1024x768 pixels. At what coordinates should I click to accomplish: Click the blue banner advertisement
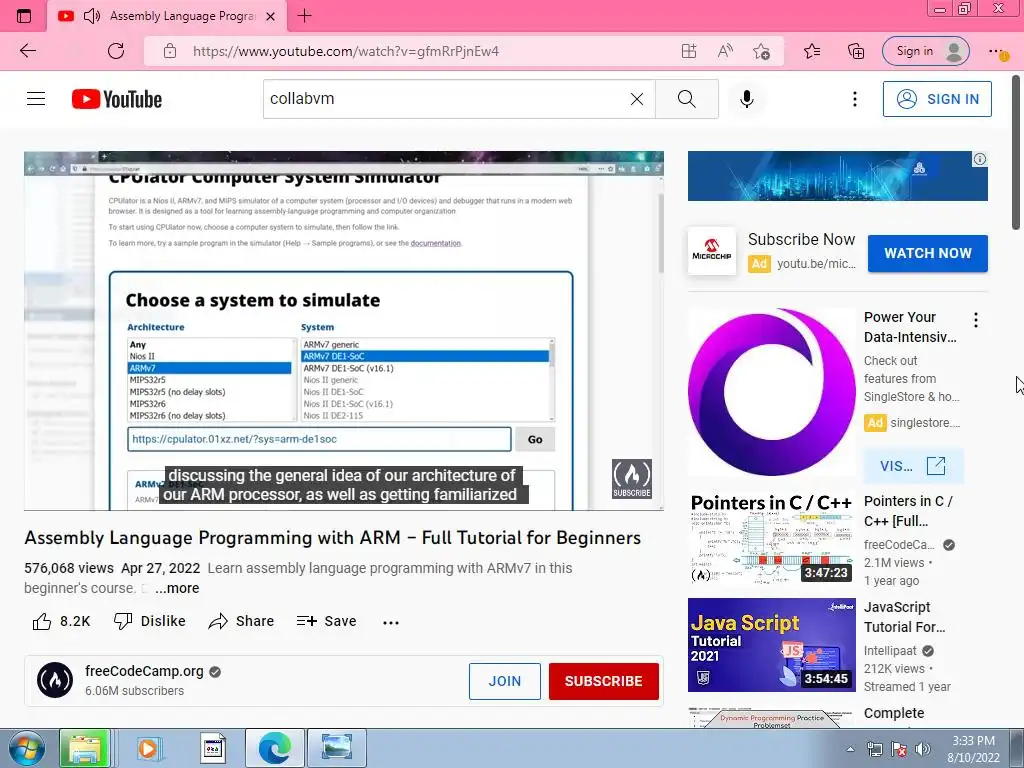[x=837, y=176]
